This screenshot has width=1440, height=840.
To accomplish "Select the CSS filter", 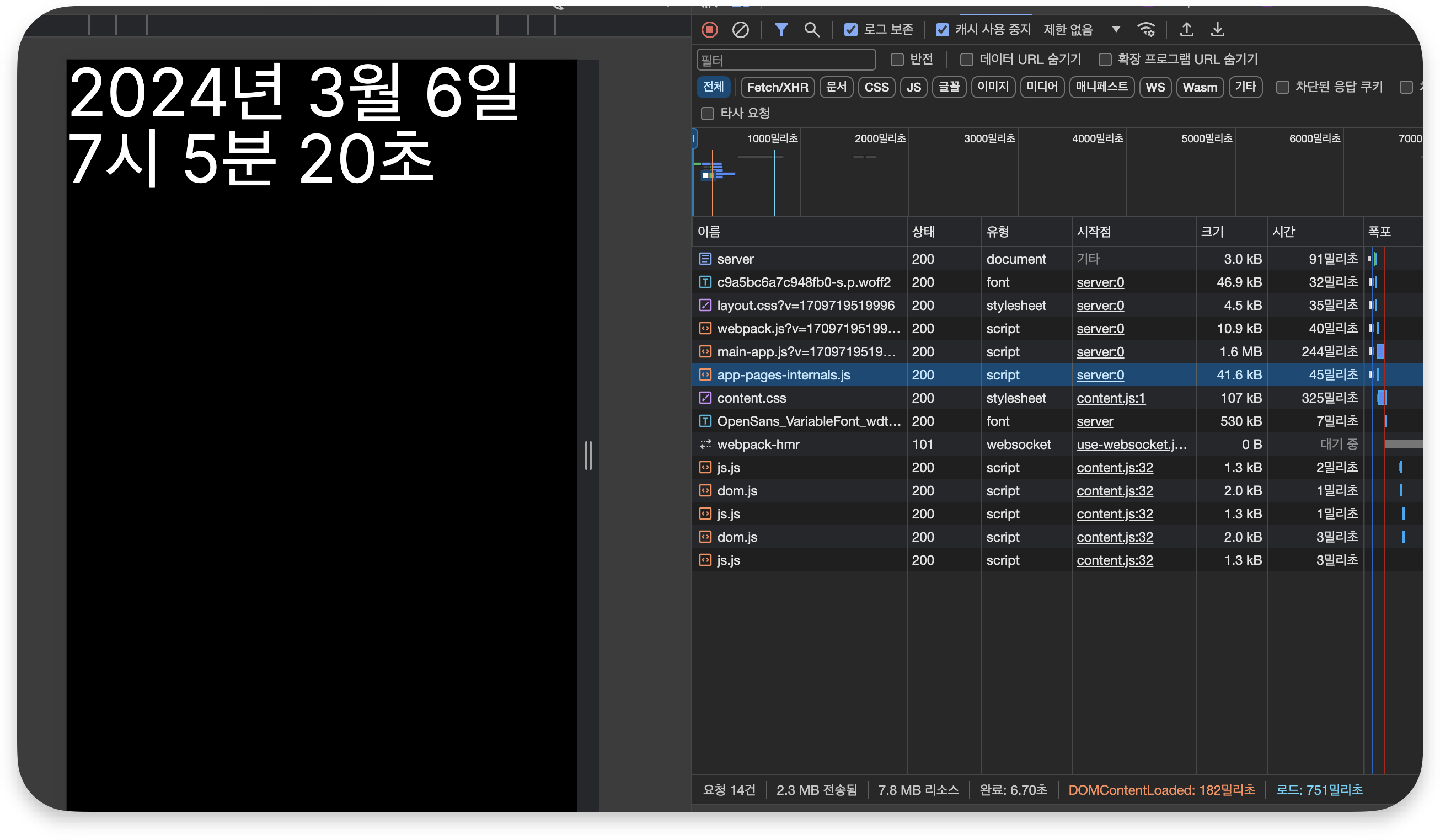I will [x=876, y=87].
